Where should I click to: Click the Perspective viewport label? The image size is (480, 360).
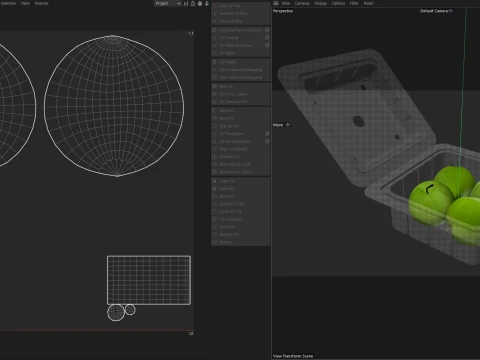tap(283, 11)
